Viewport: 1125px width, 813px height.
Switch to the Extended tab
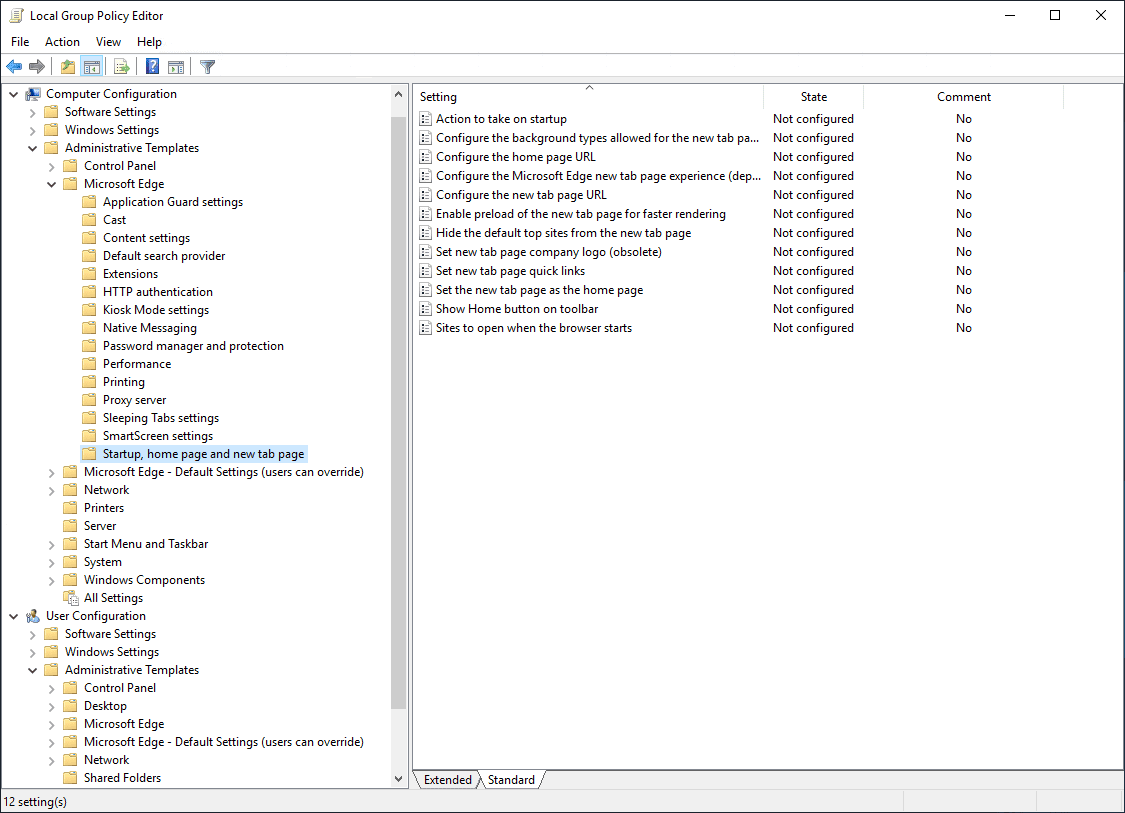448,780
